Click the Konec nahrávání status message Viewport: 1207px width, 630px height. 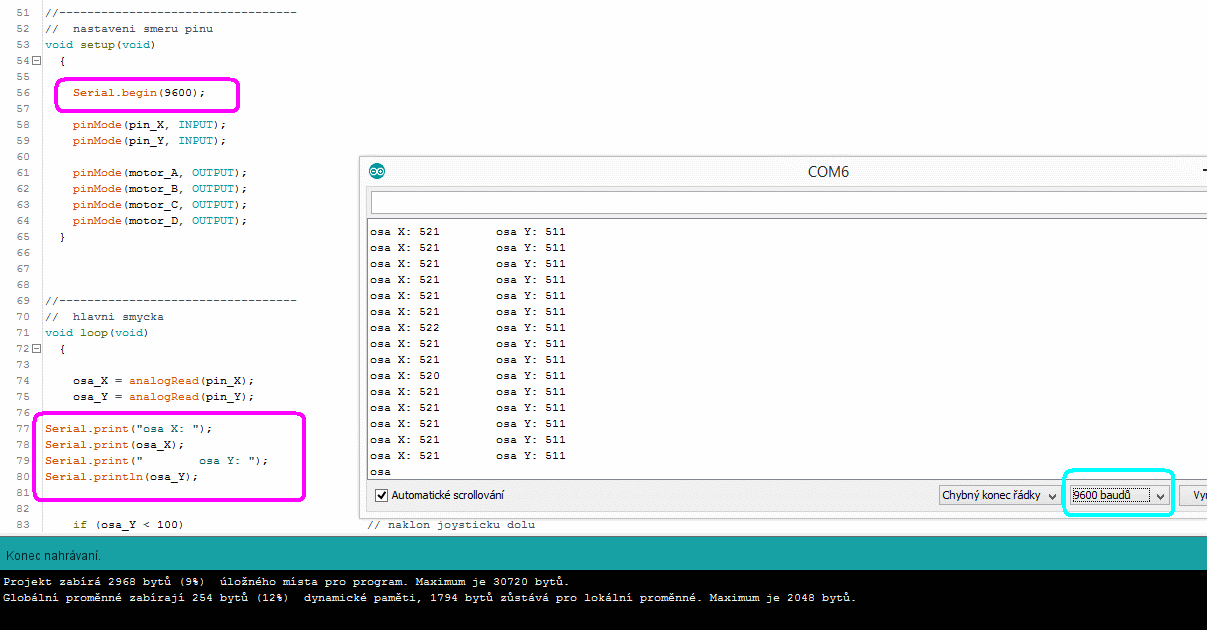coord(54,555)
